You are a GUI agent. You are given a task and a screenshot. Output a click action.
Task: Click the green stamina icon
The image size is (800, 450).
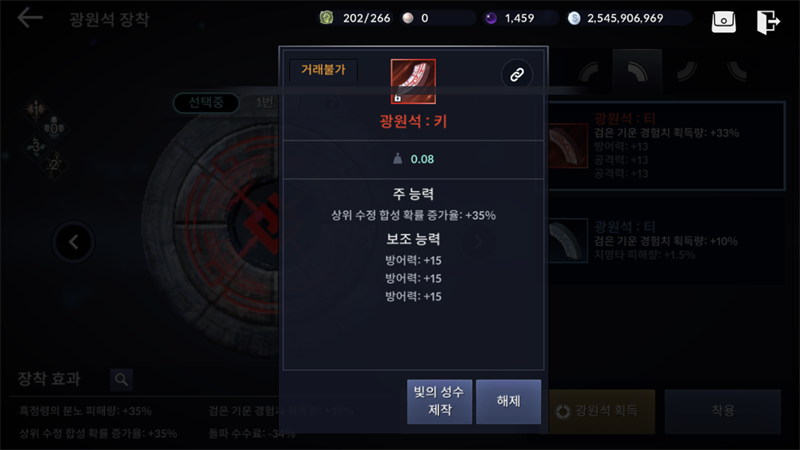(x=327, y=18)
